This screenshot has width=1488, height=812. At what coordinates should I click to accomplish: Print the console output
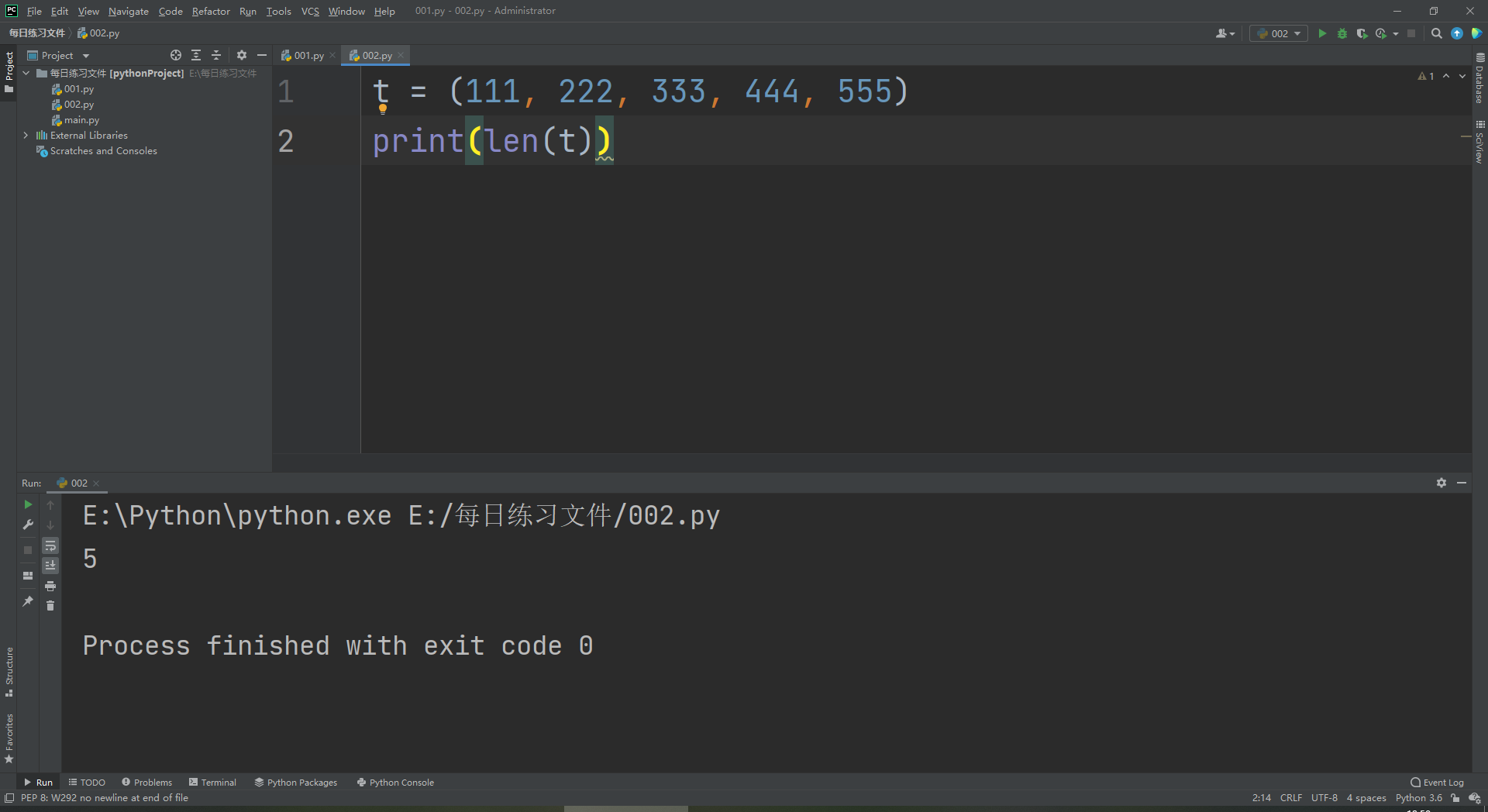click(x=50, y=586)
